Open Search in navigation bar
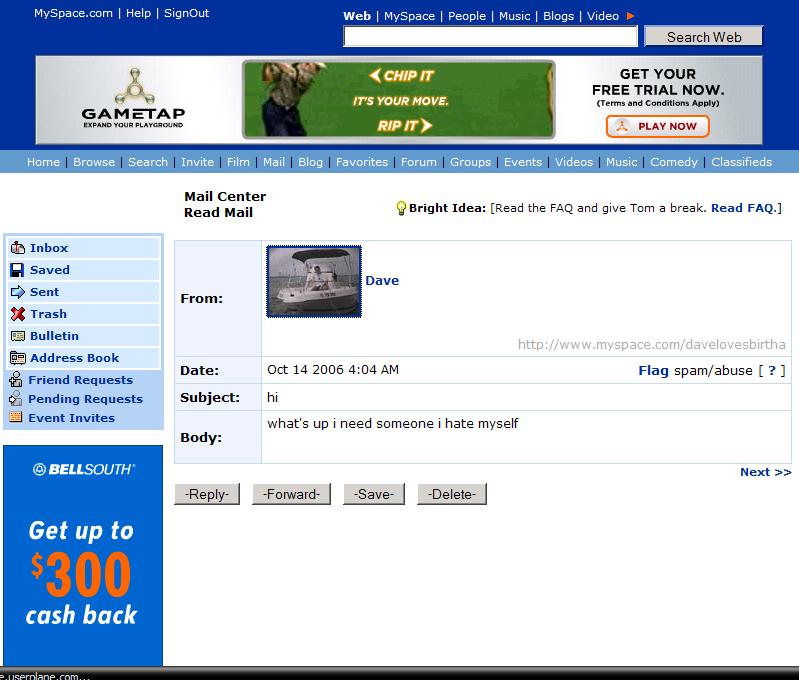 148,162
